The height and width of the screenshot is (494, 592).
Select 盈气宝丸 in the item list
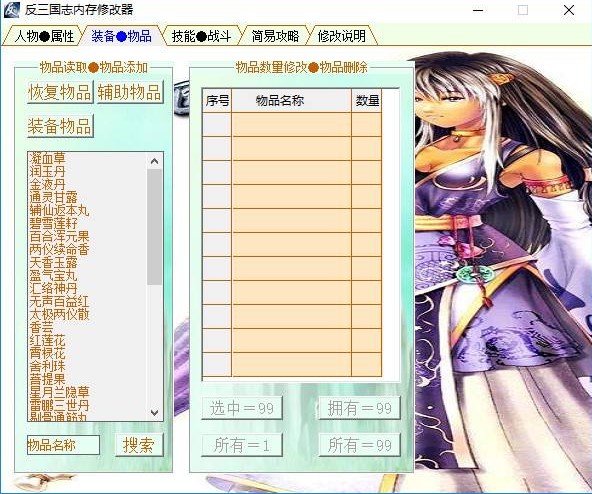click(x=53, y=275)
